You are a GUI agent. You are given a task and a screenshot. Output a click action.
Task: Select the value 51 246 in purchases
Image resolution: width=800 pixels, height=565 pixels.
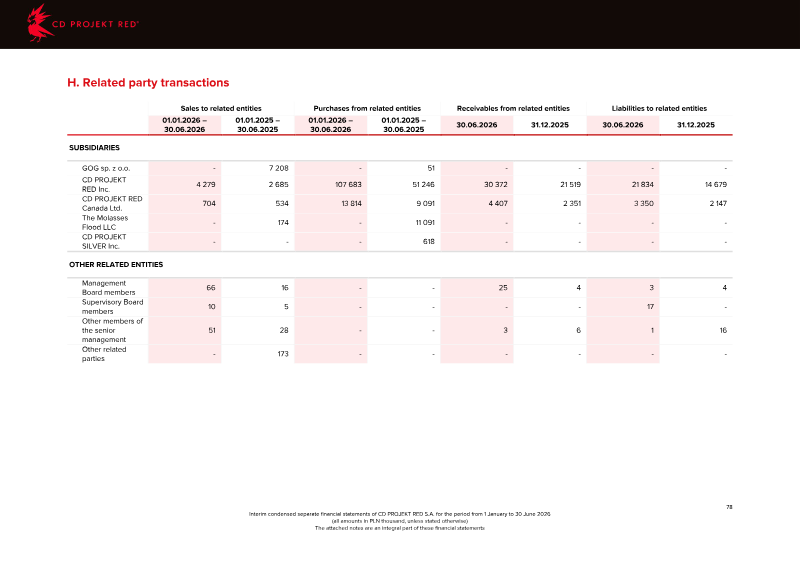click(x=423, y=184)
